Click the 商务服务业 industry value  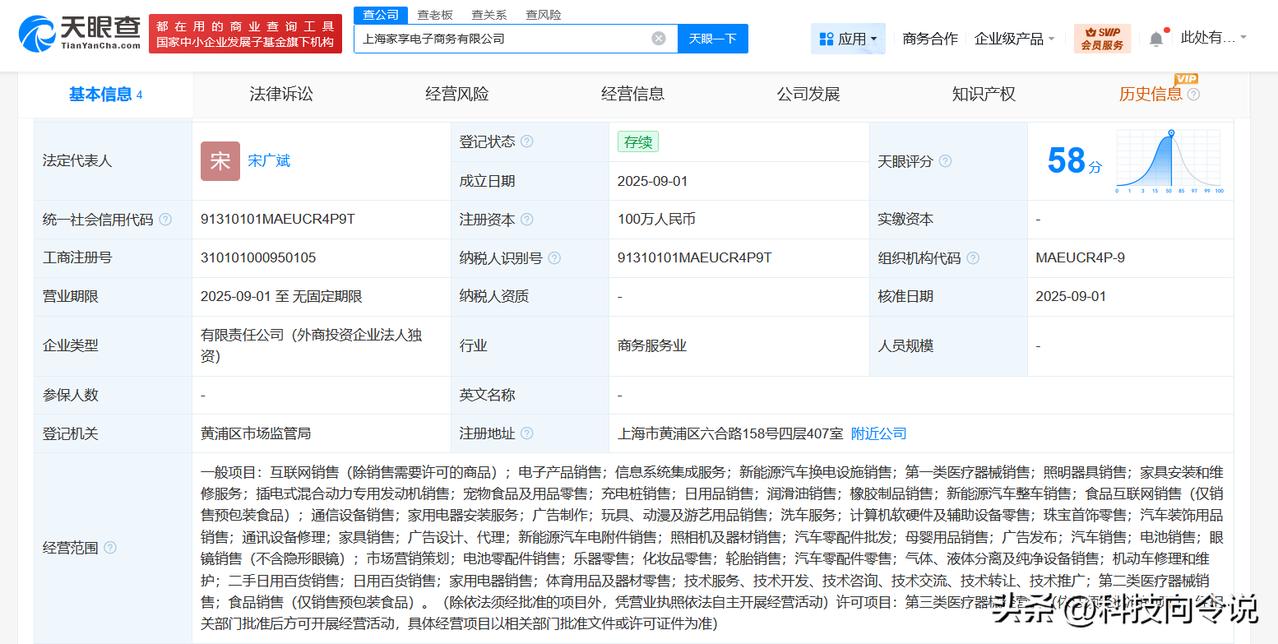click(x=652, y=345)
